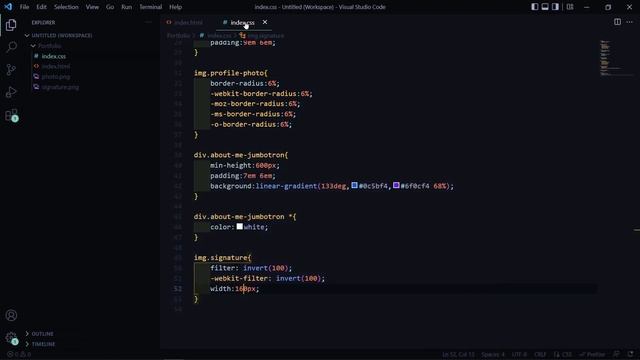Click on '-webkit-filter: invert(100);' line

pyautogui.click(x=267, y=278)
